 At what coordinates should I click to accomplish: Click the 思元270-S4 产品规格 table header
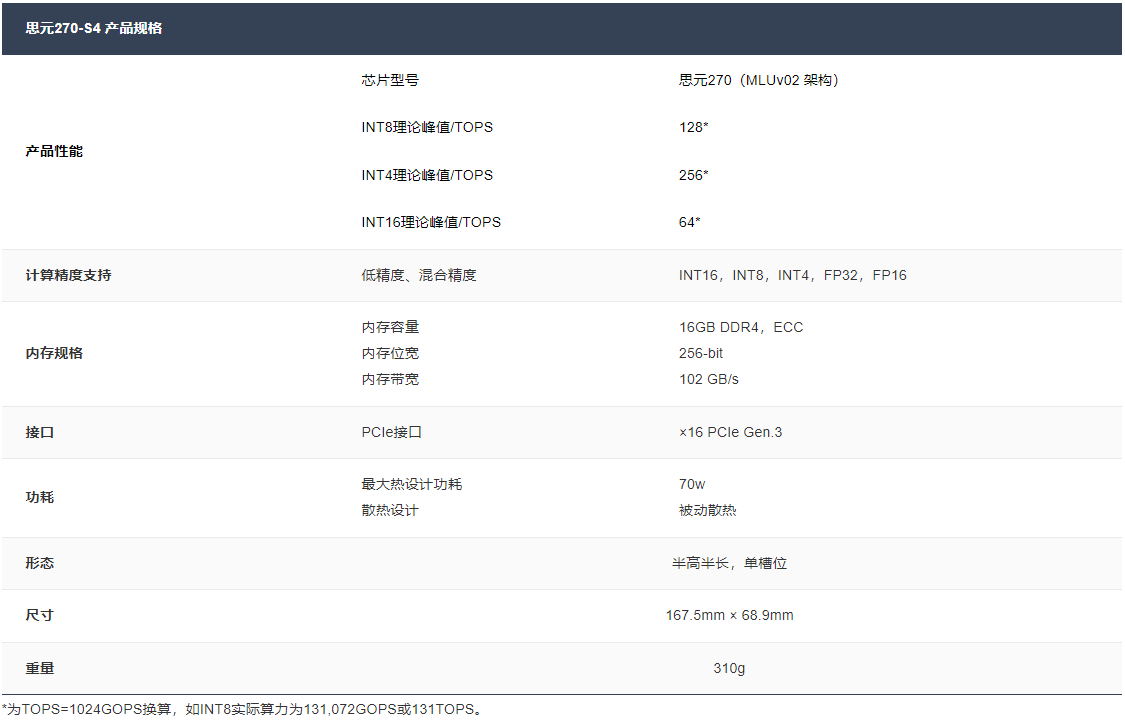pos(562,28)
